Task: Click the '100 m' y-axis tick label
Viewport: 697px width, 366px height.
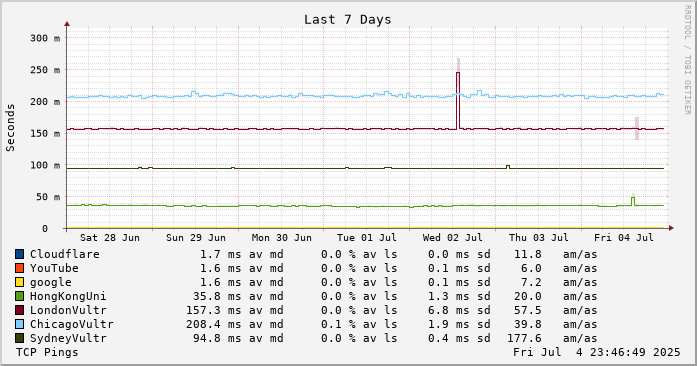Action: [x=45, y=165]
